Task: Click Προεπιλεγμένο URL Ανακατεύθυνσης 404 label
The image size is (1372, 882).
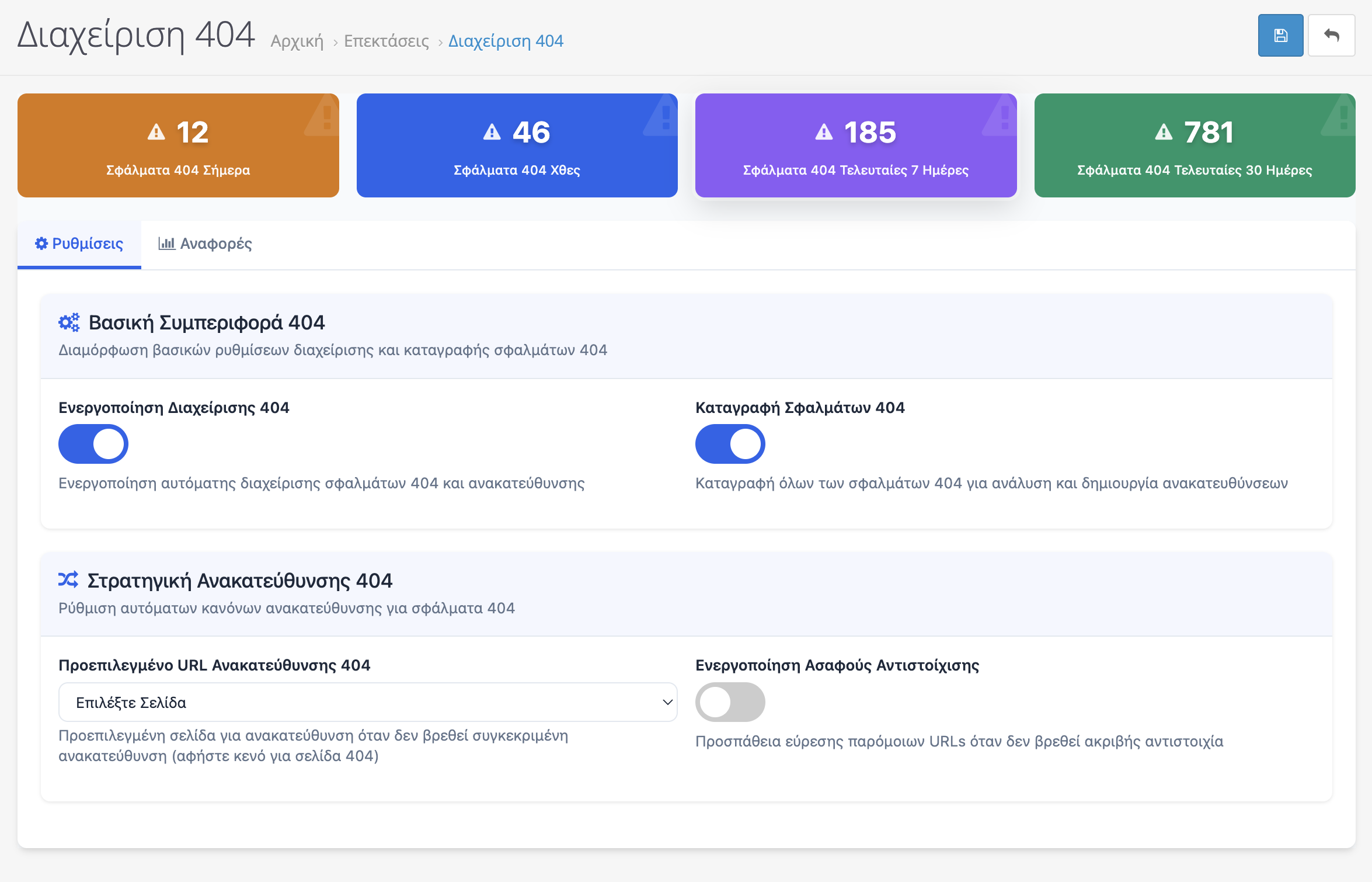Action: tap(214, 665)
